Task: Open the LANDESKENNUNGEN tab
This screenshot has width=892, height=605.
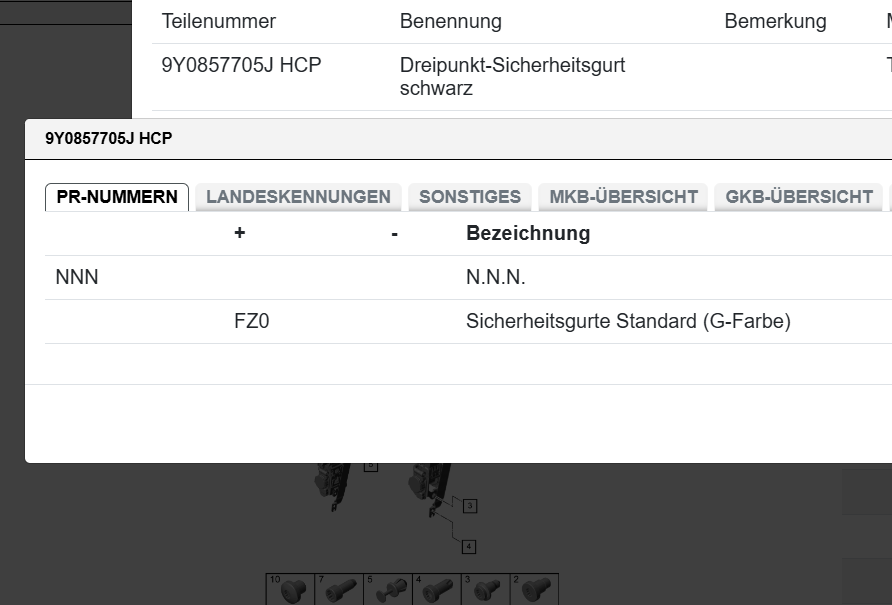Action: [298, 197]
